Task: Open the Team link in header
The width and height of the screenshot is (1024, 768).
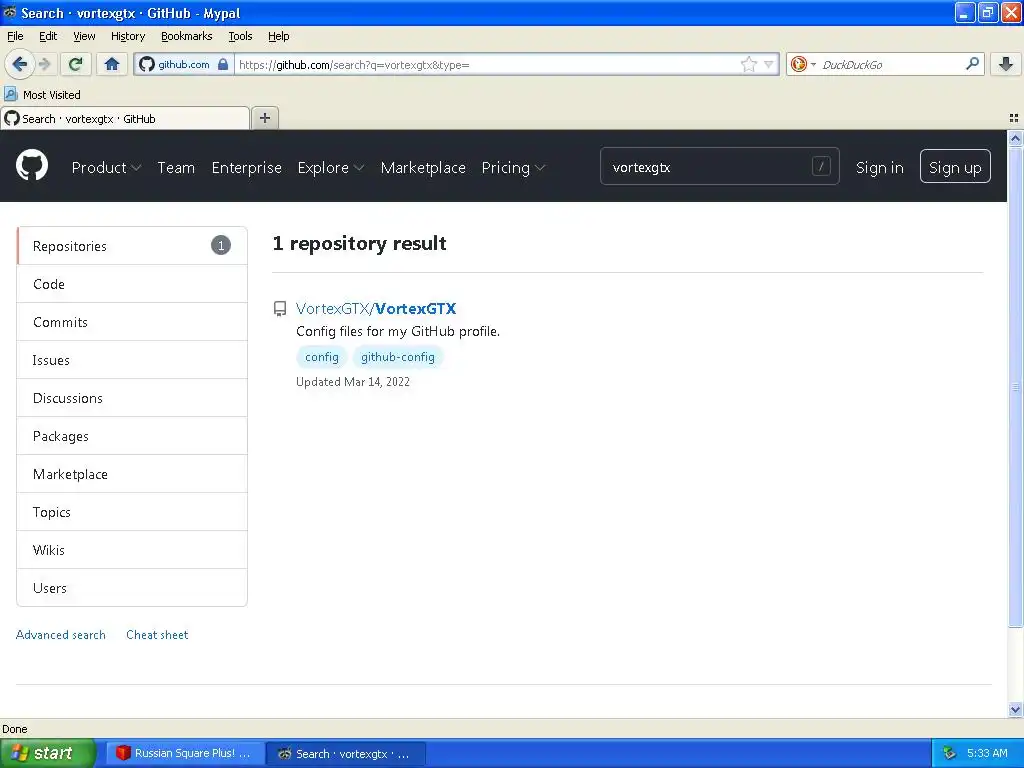Action: pos(176,168)
